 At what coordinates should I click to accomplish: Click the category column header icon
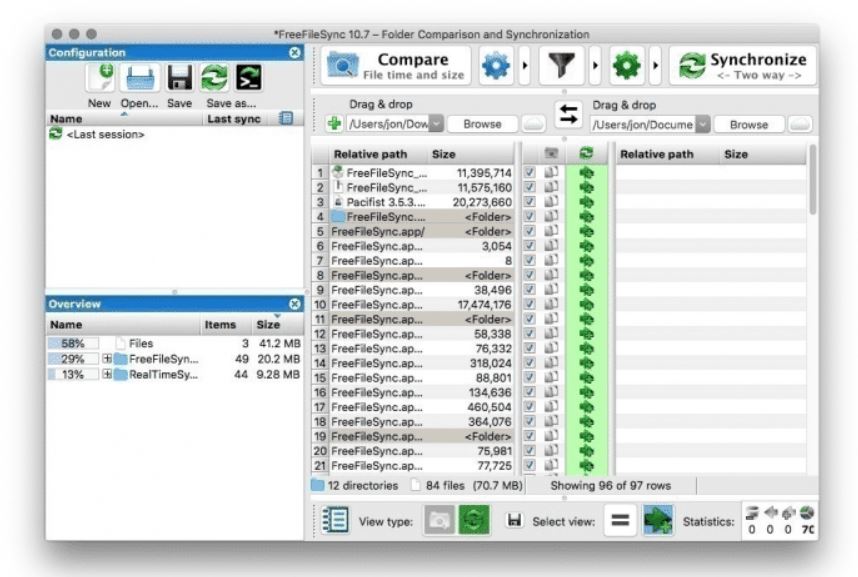tap(551, 154)
